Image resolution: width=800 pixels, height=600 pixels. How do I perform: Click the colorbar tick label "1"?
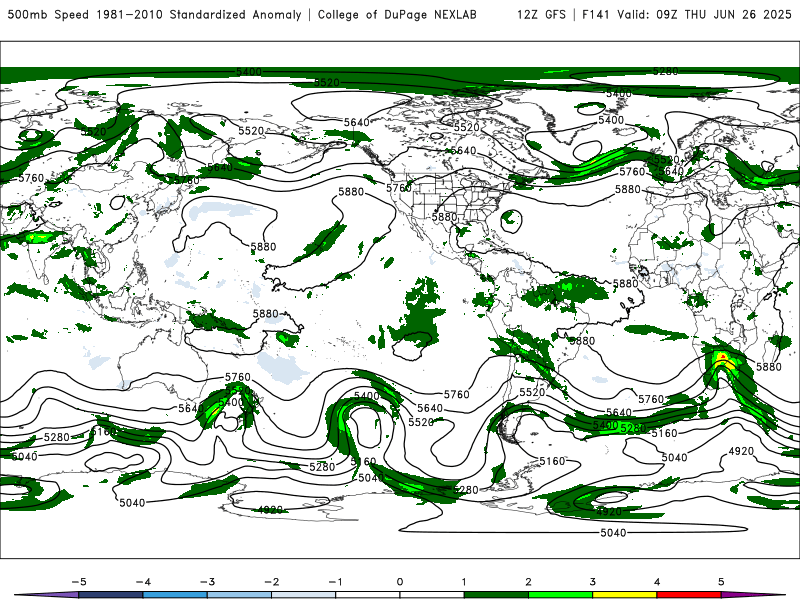pos(464,582)
